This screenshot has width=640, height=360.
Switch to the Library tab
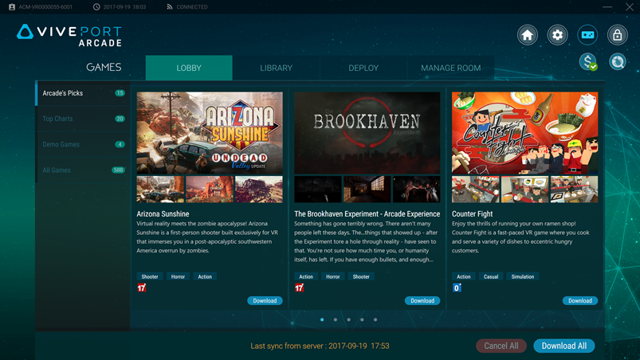[x=276, y=68]
